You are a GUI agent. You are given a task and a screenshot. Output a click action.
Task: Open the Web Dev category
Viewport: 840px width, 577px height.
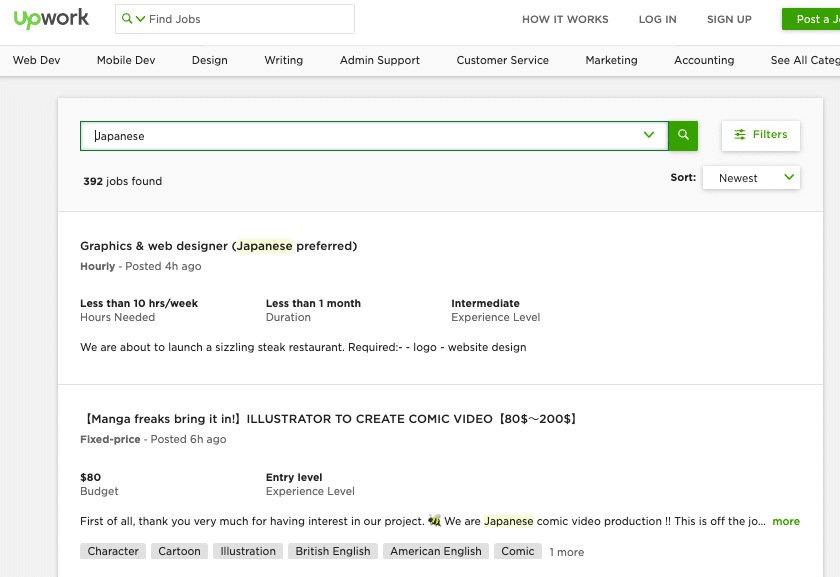(x=36, y=60)
